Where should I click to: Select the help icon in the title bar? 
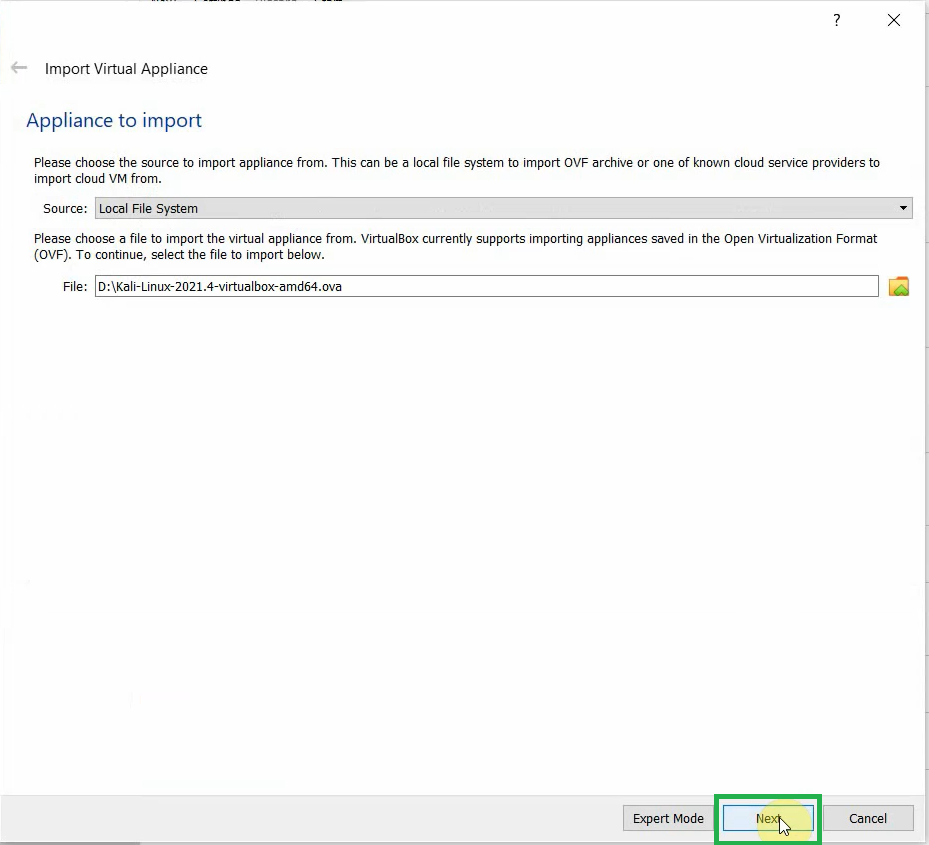837,20
